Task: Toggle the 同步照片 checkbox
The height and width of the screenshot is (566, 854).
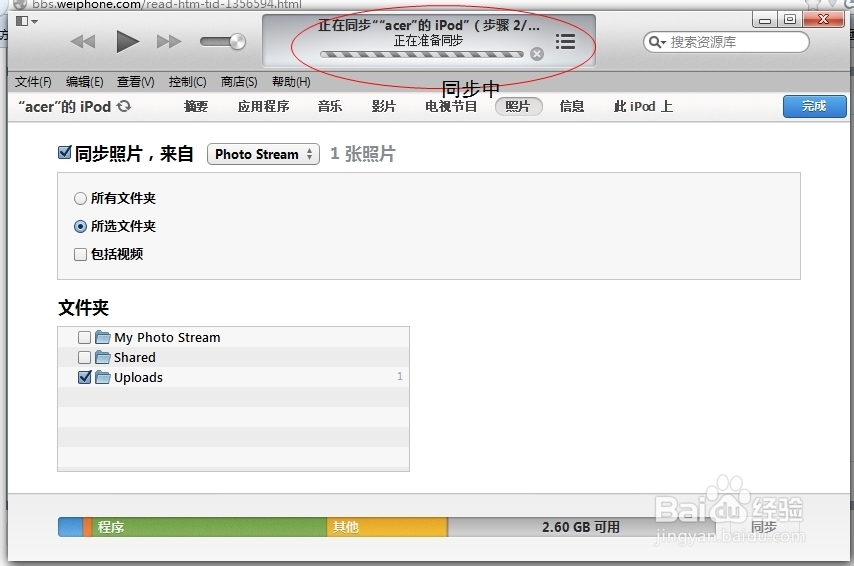Action: point(65,153)
